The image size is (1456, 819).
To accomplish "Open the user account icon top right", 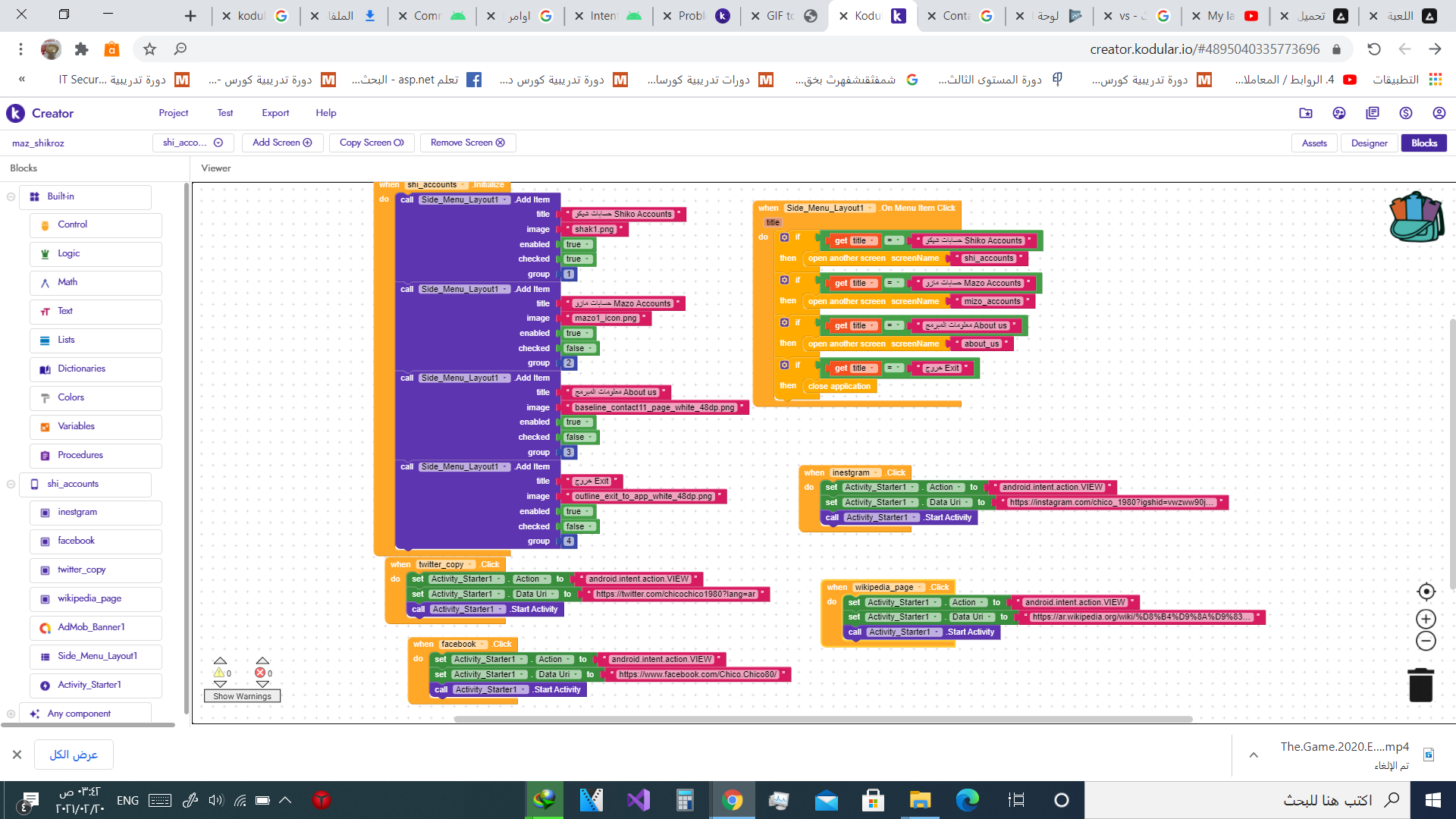I will (1439, 113).
